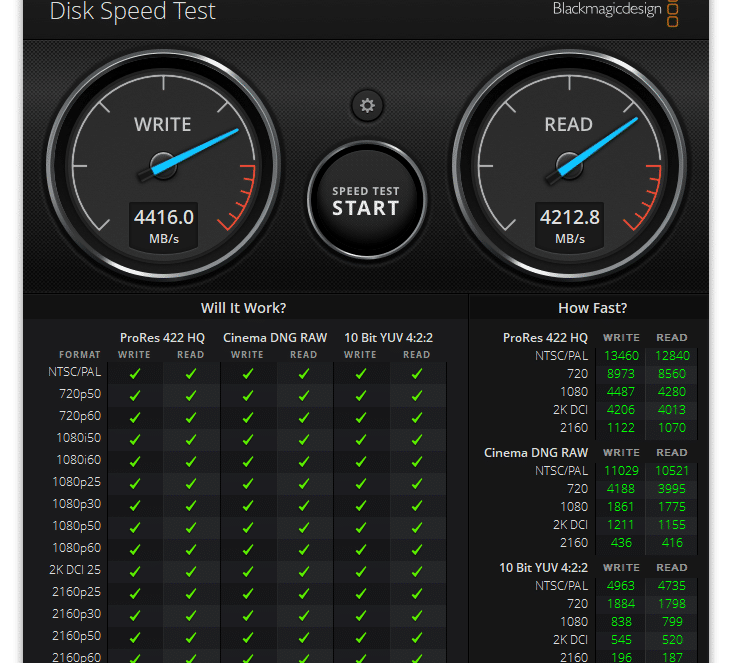Screen dimensions: 732x663
Task: Click 1080p30 ProRes 422 HQ read checkmark
Action: click(x=190, y=505)
